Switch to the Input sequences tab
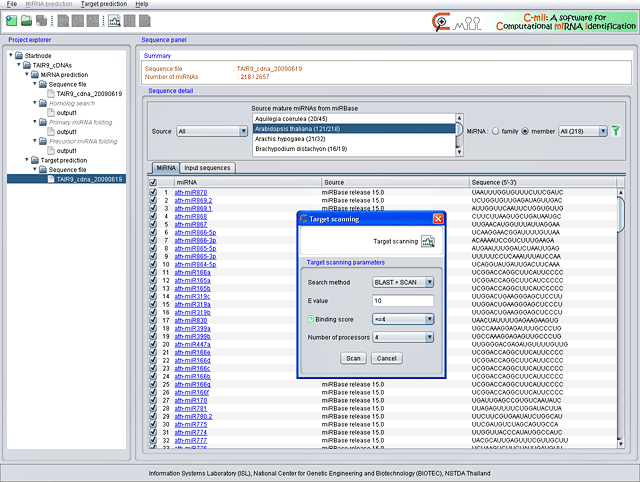This screenshot has width=640, height=482. [x=207, y=168]
